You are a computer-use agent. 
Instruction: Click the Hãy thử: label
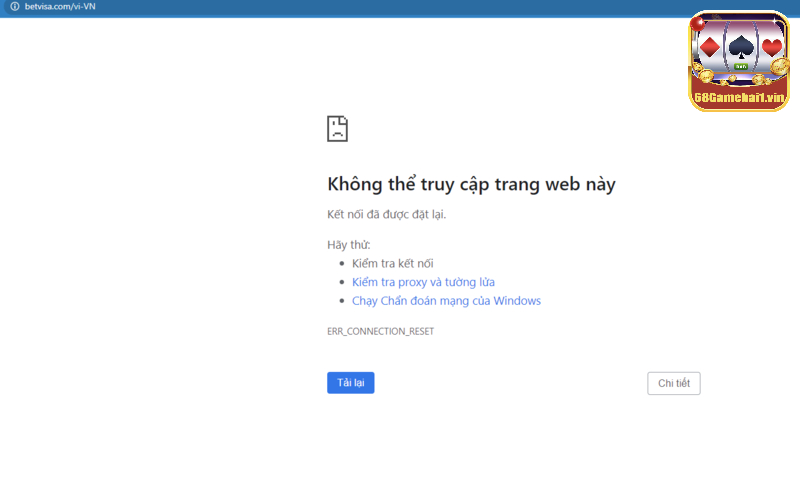[348, 245]
